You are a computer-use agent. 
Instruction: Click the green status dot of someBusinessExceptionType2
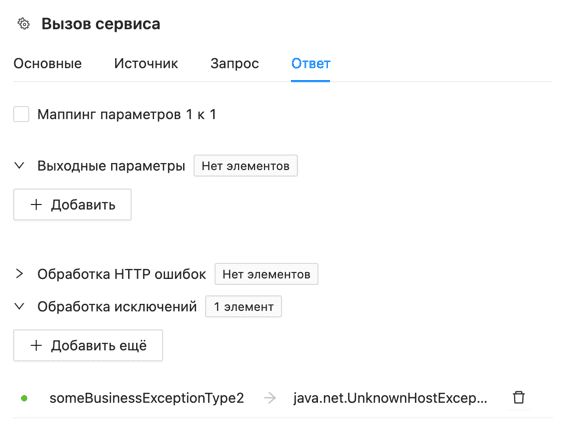click(x=24, y=398)
